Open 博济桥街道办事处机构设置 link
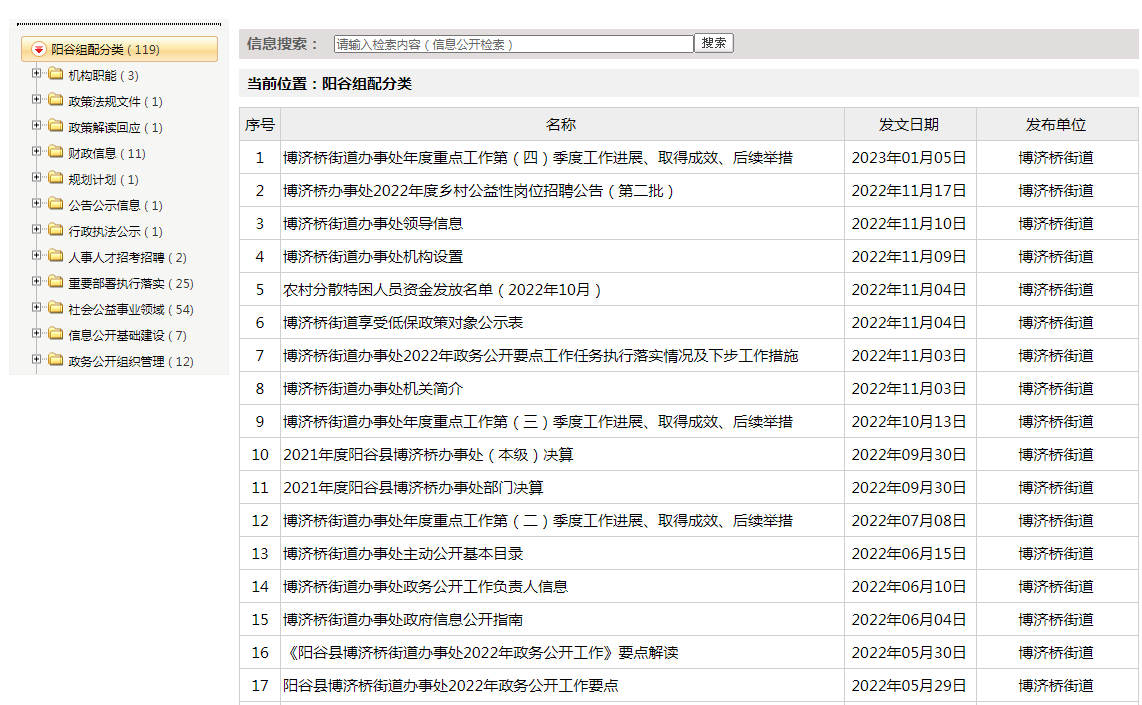Viewport: 1142px width, 705px height. pos(373,257)
